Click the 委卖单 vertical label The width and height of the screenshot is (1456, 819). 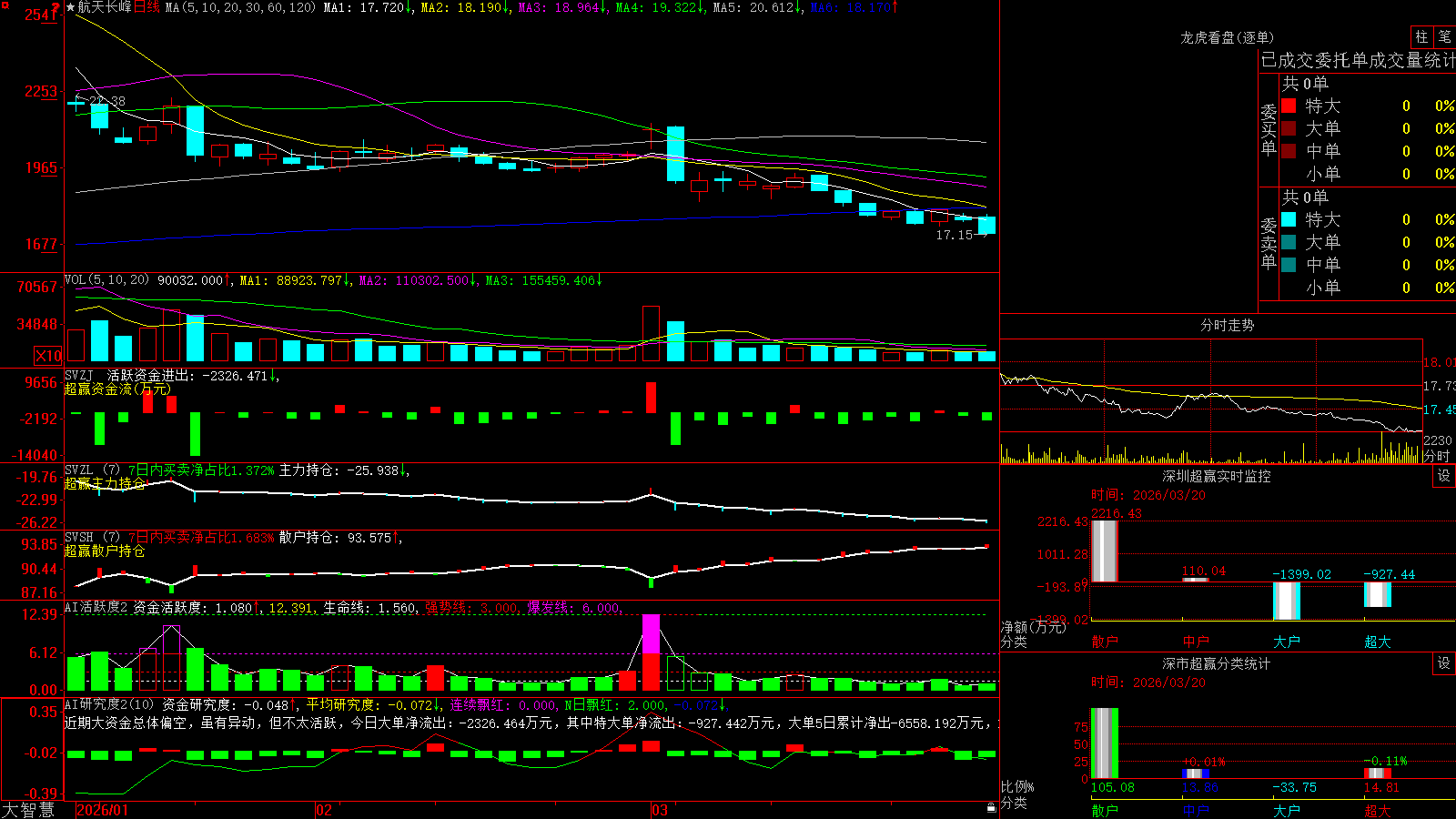pyautogui.click(x=1269, y=243)
